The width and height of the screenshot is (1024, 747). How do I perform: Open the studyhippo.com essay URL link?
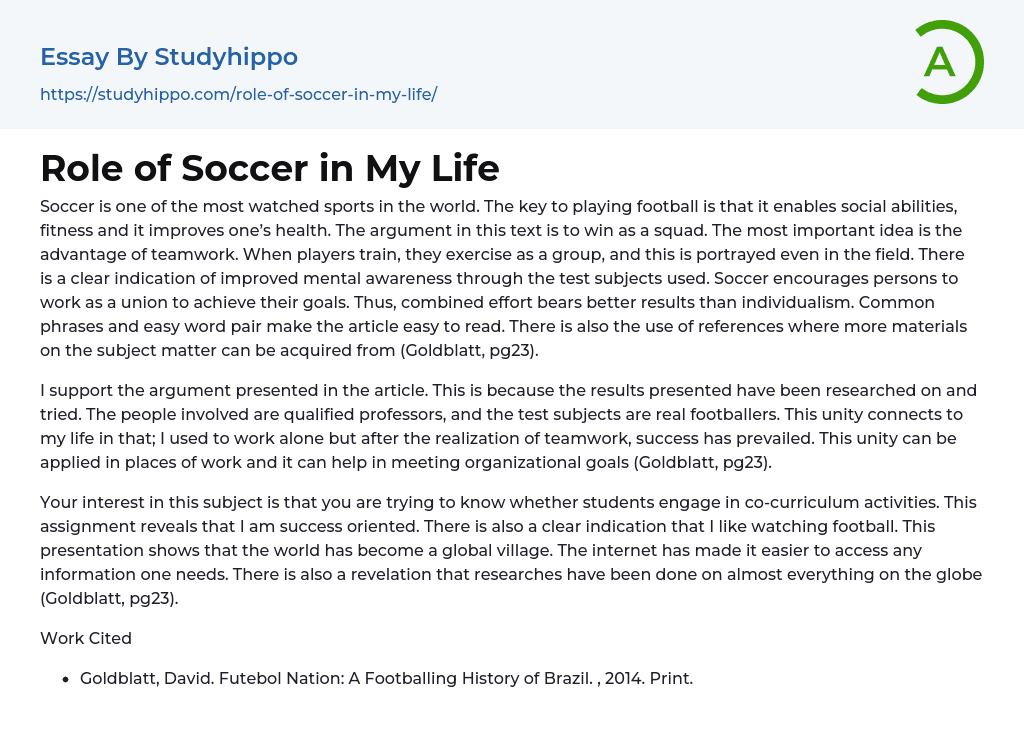(x=238, y=95)
